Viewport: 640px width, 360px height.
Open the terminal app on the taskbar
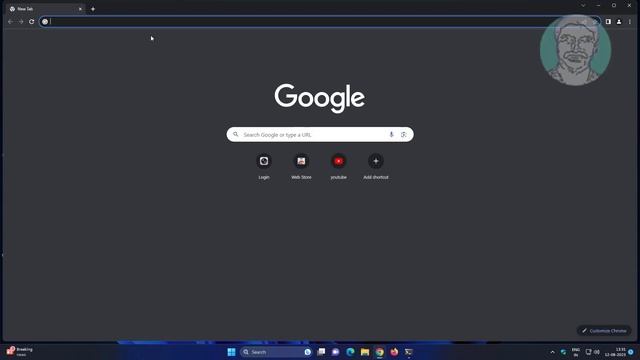coord(409,352)
